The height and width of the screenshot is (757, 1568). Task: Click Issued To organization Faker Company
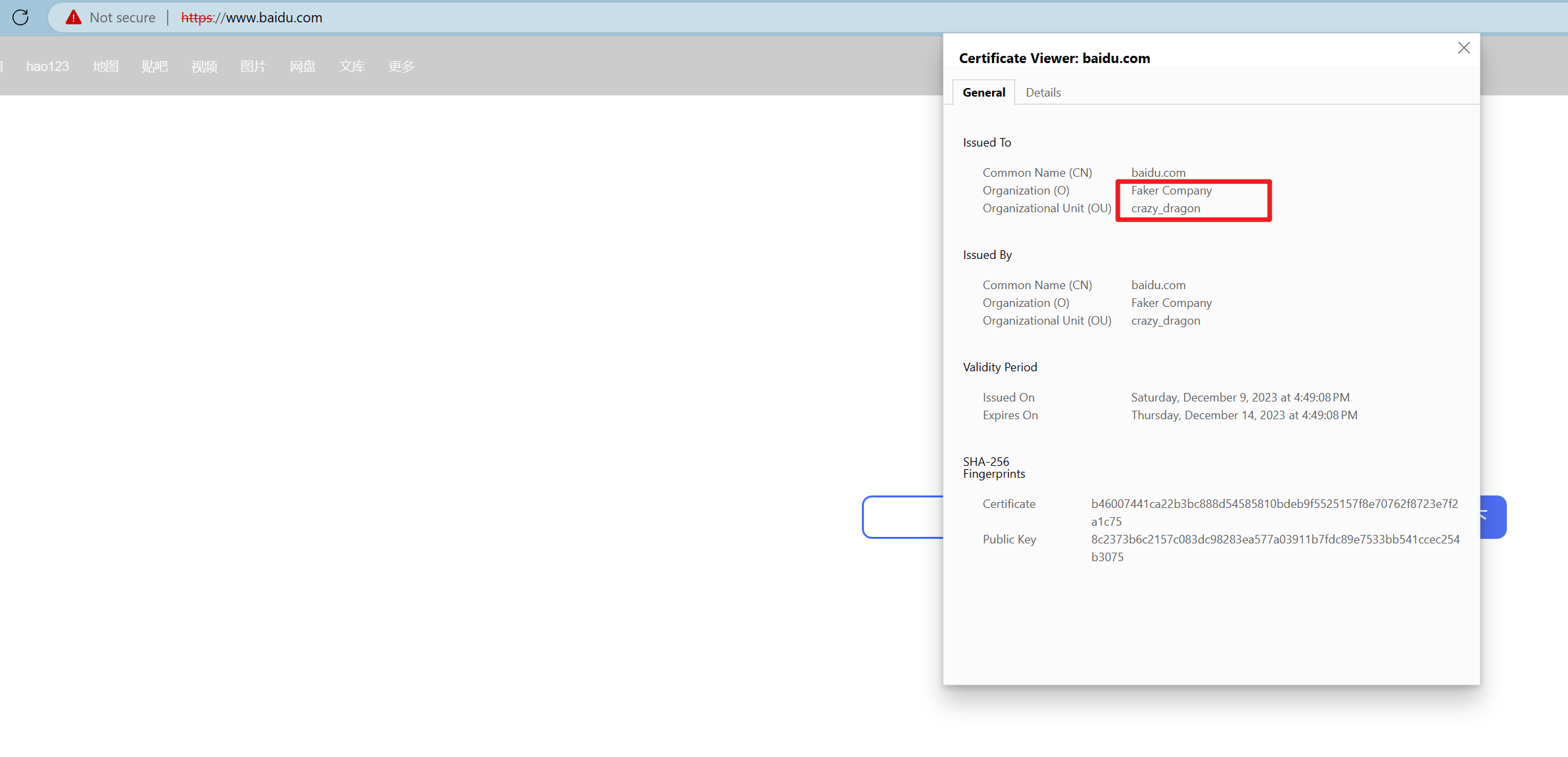[x=1172, y=191]
